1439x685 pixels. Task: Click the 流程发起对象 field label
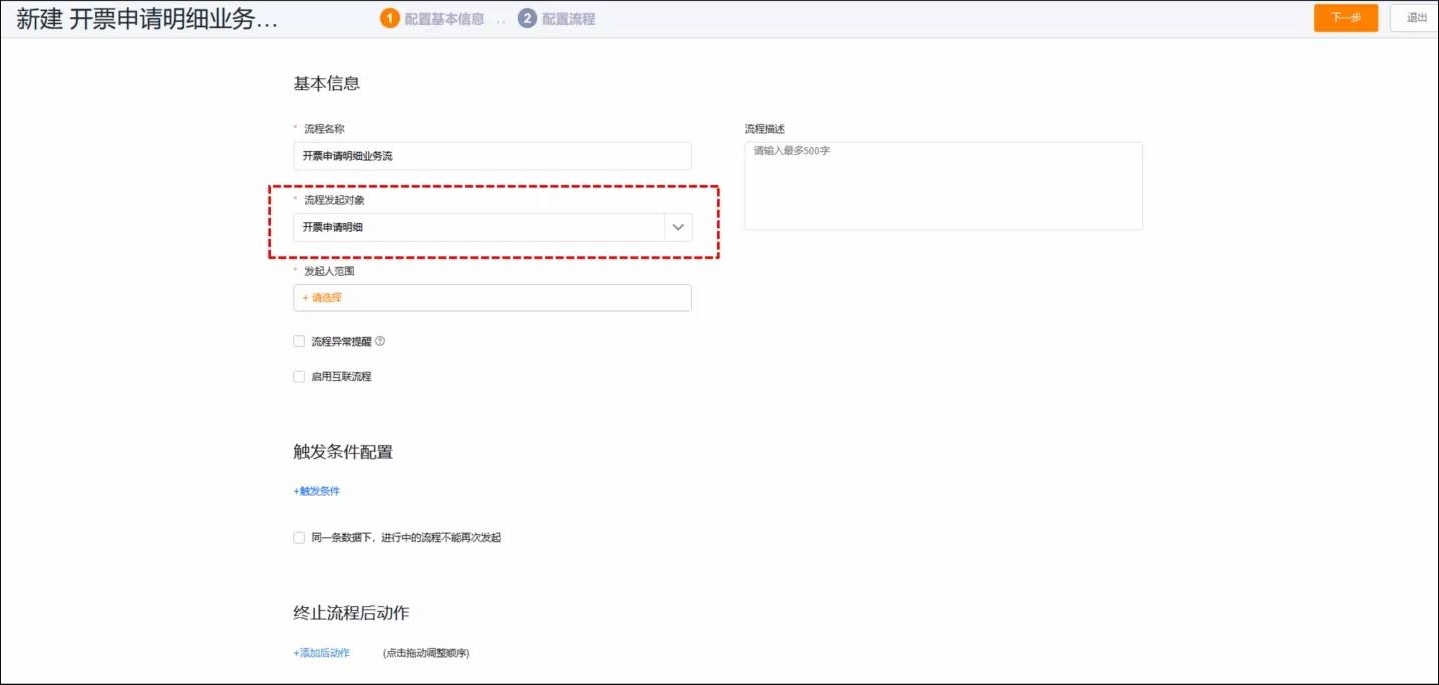click(334, 200)
